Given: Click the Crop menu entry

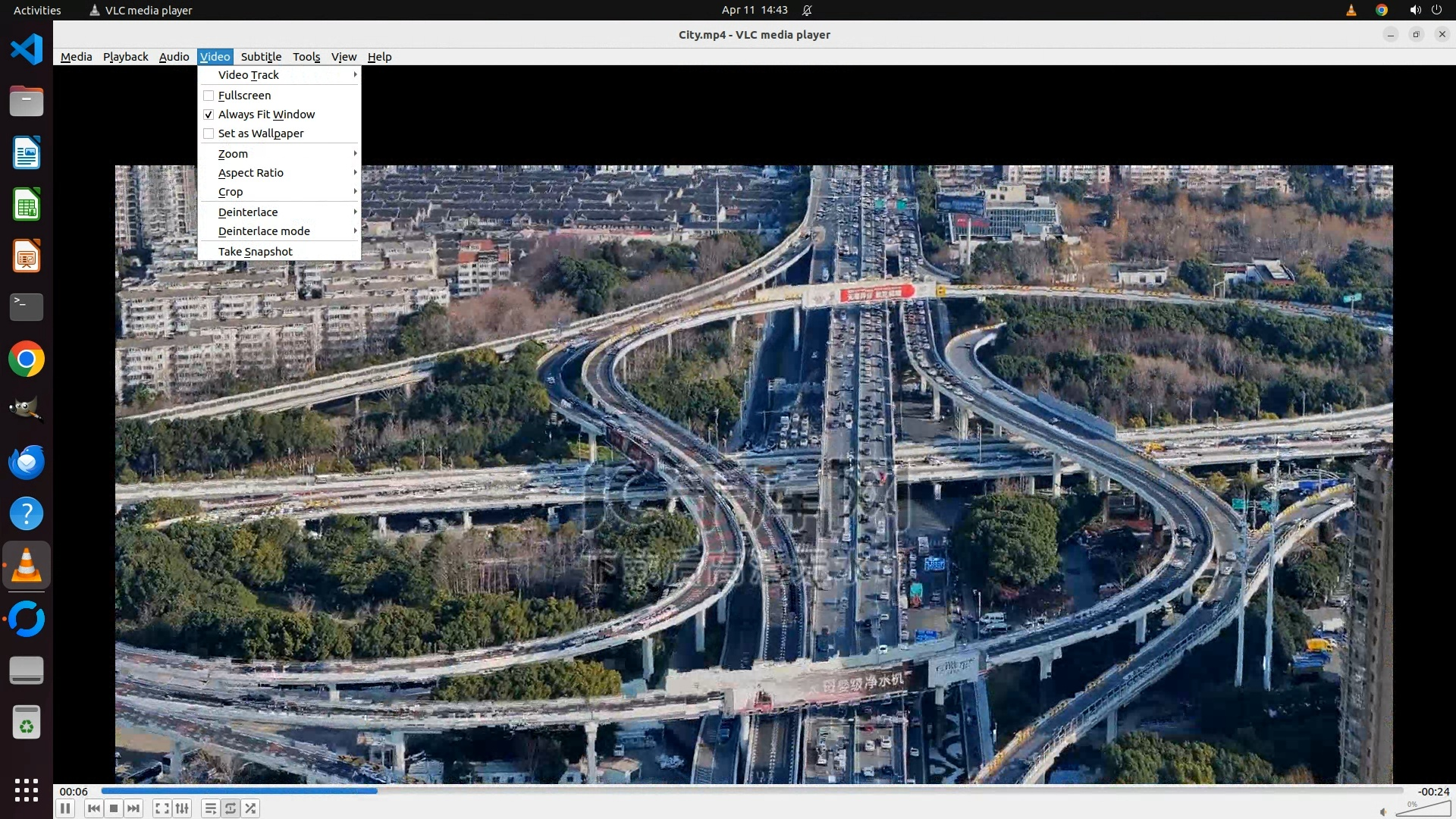Looking at the screenshot, I should pos(231,192).
